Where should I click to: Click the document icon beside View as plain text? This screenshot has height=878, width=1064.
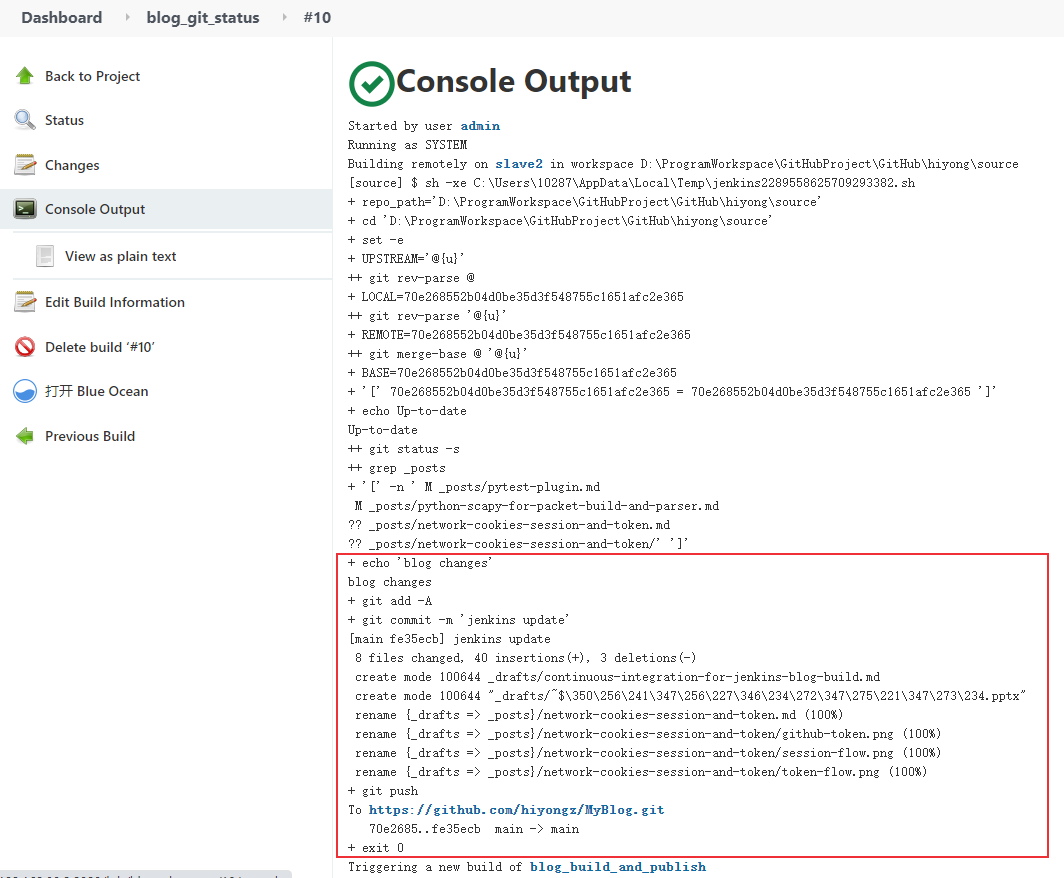45,256
